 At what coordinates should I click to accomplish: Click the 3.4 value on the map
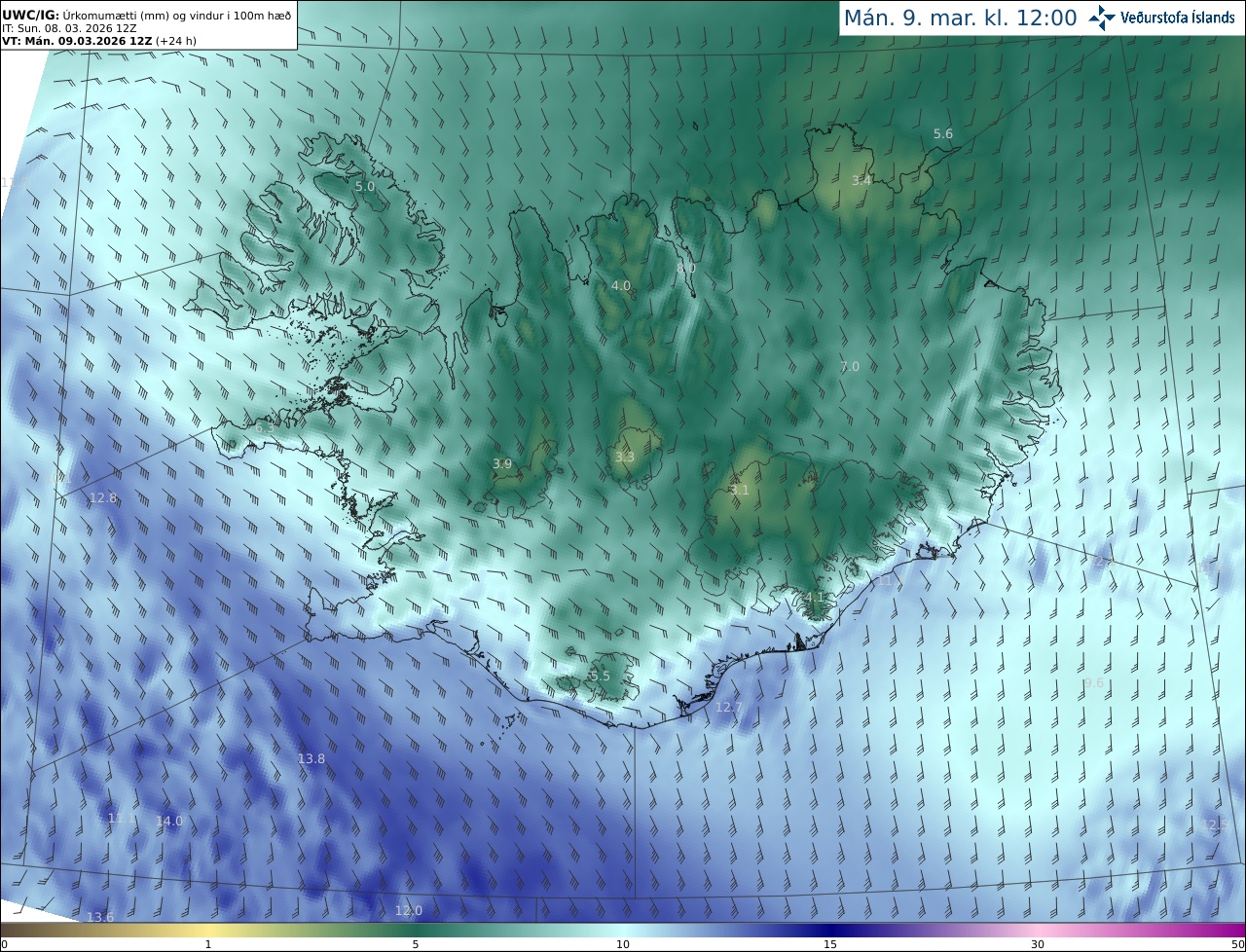[x=861, y=181]
